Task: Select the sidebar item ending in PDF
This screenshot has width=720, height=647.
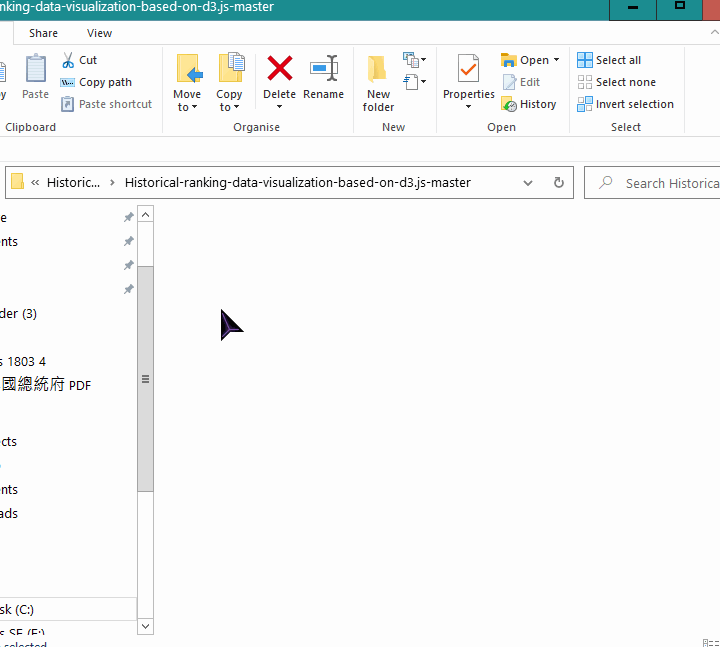Action: 46,385
